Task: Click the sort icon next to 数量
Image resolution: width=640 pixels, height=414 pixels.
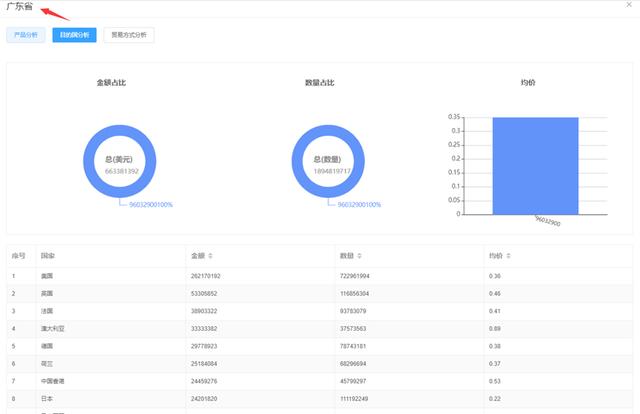Action: click(x=361, y=256)
